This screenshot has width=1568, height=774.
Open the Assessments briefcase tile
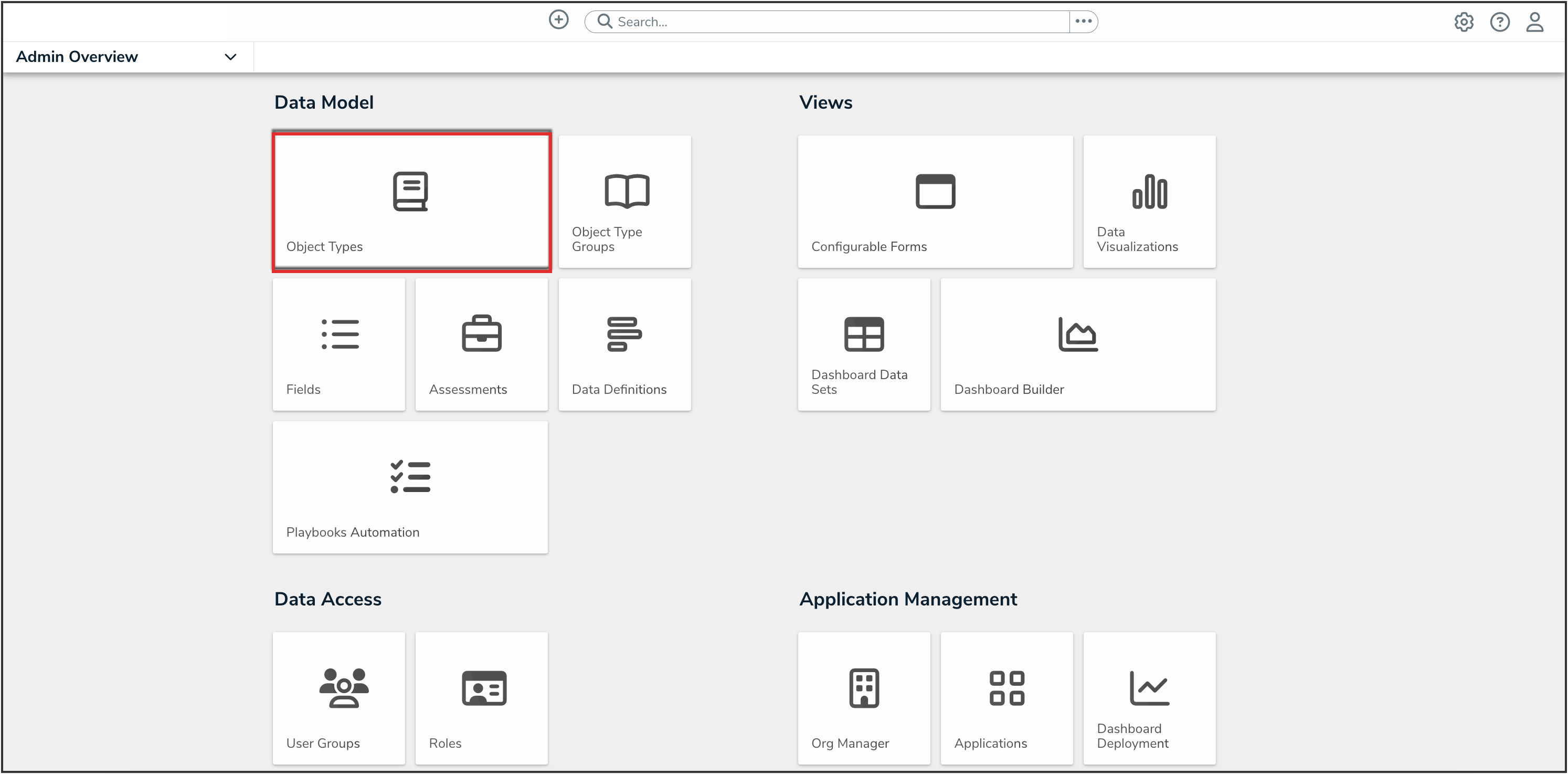(482, 344)
